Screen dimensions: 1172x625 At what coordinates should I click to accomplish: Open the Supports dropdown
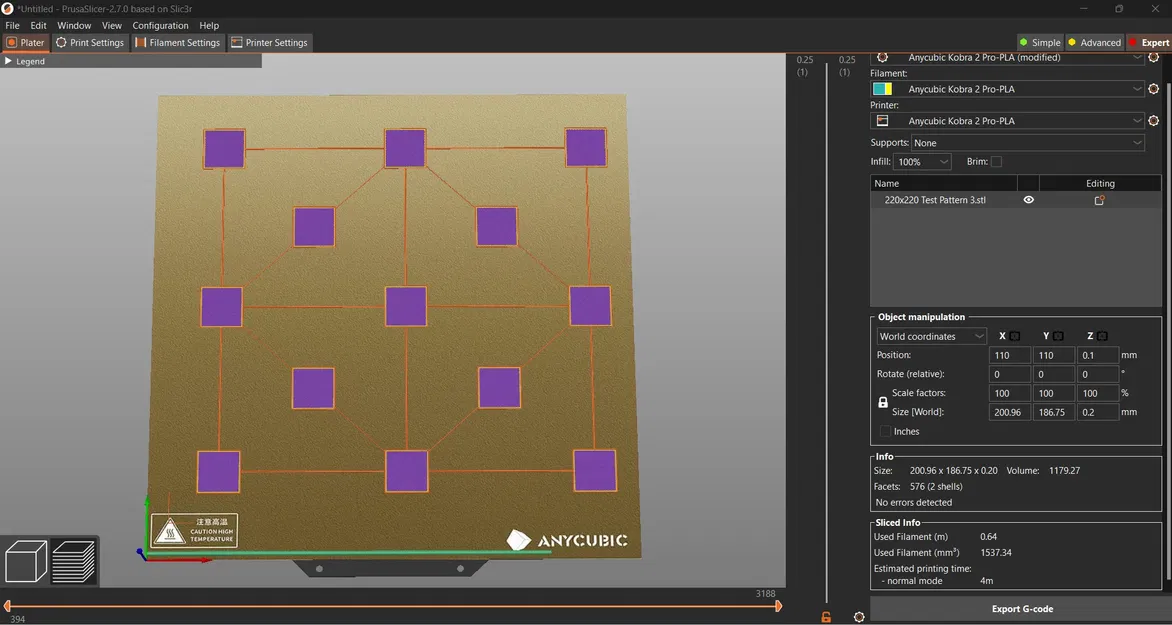coord(1027,143)
